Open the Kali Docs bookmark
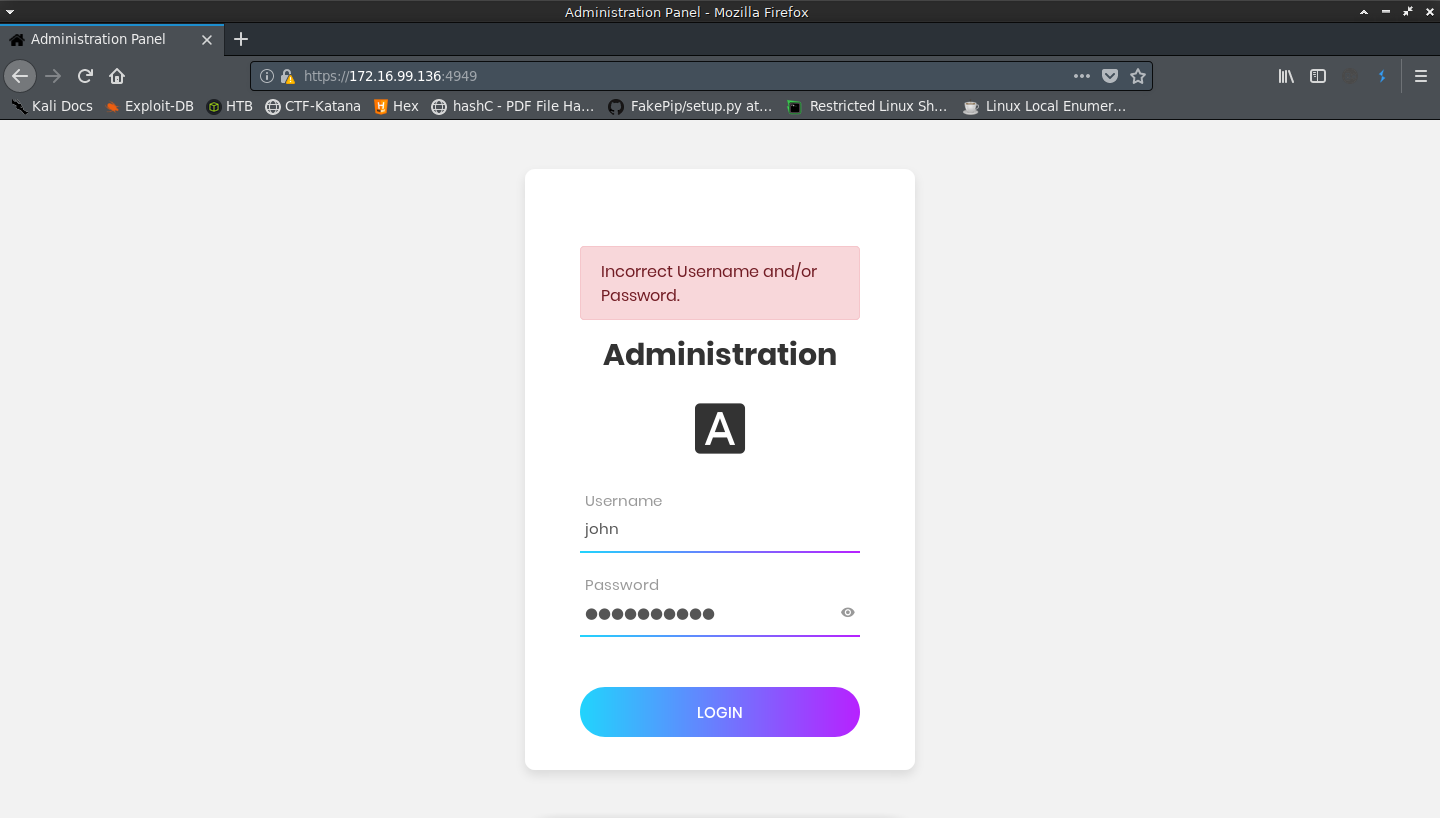 (x=52, y=106)
